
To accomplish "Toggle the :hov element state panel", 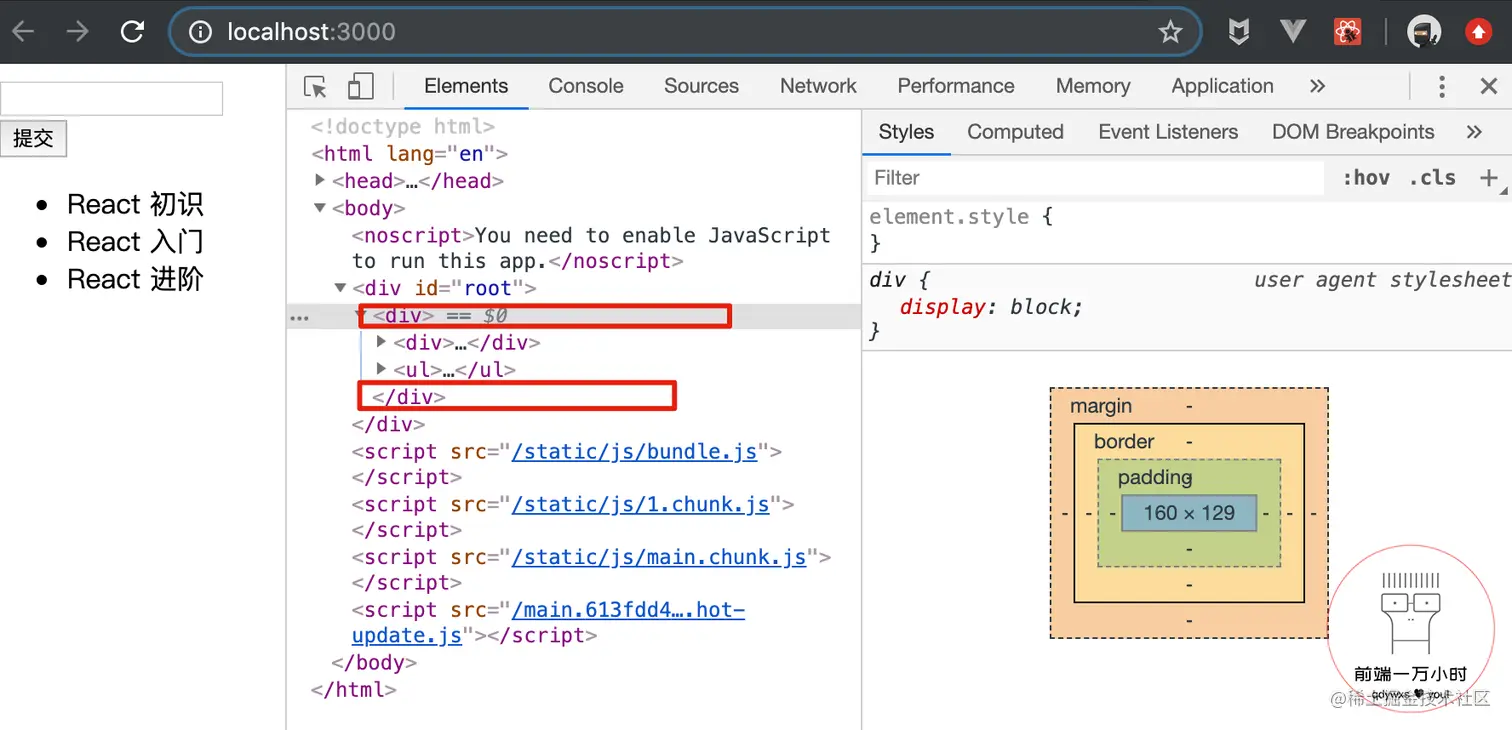I will (1366, 178).
